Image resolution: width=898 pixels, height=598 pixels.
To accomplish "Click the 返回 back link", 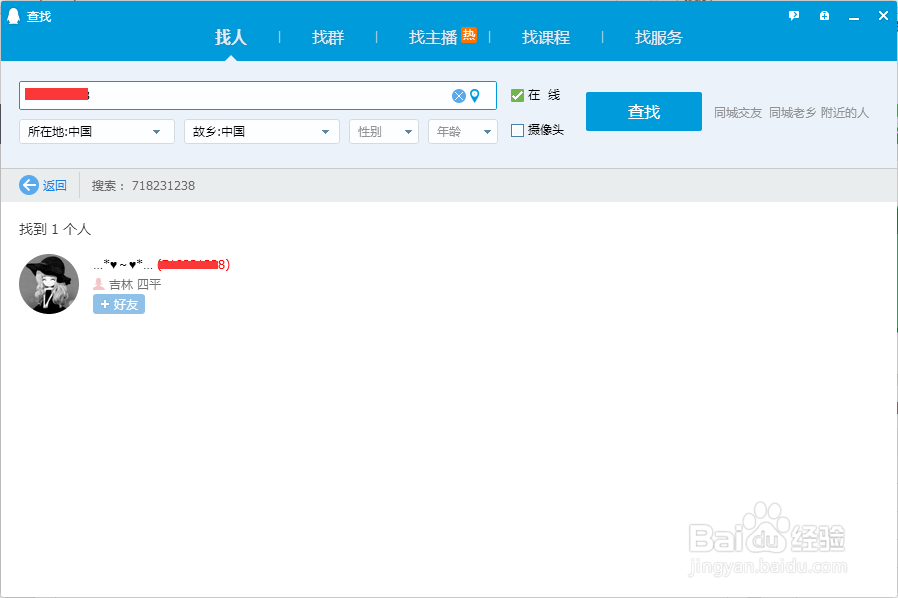I will (x=54, y=185).
